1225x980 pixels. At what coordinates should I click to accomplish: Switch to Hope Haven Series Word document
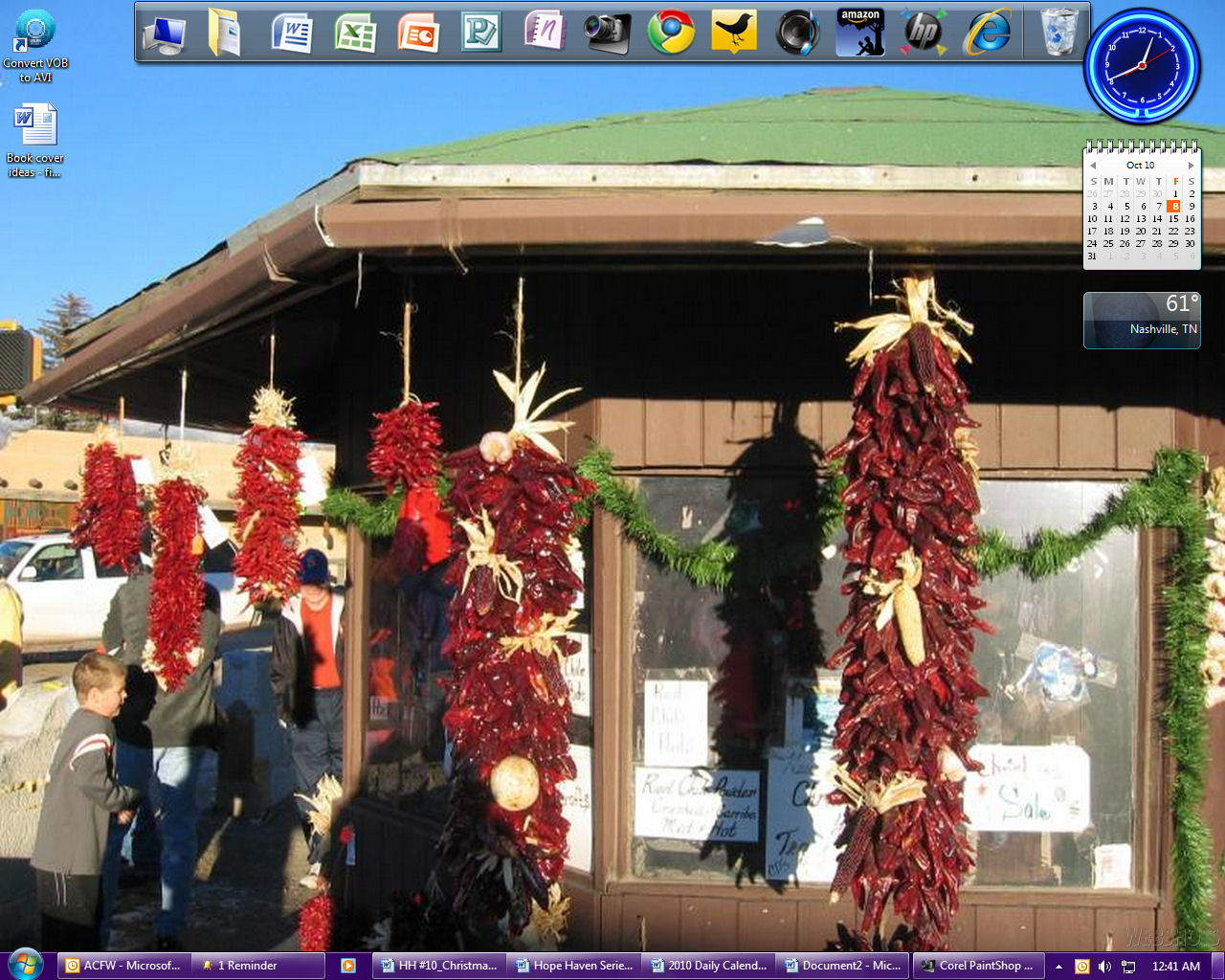pos(574,966)
